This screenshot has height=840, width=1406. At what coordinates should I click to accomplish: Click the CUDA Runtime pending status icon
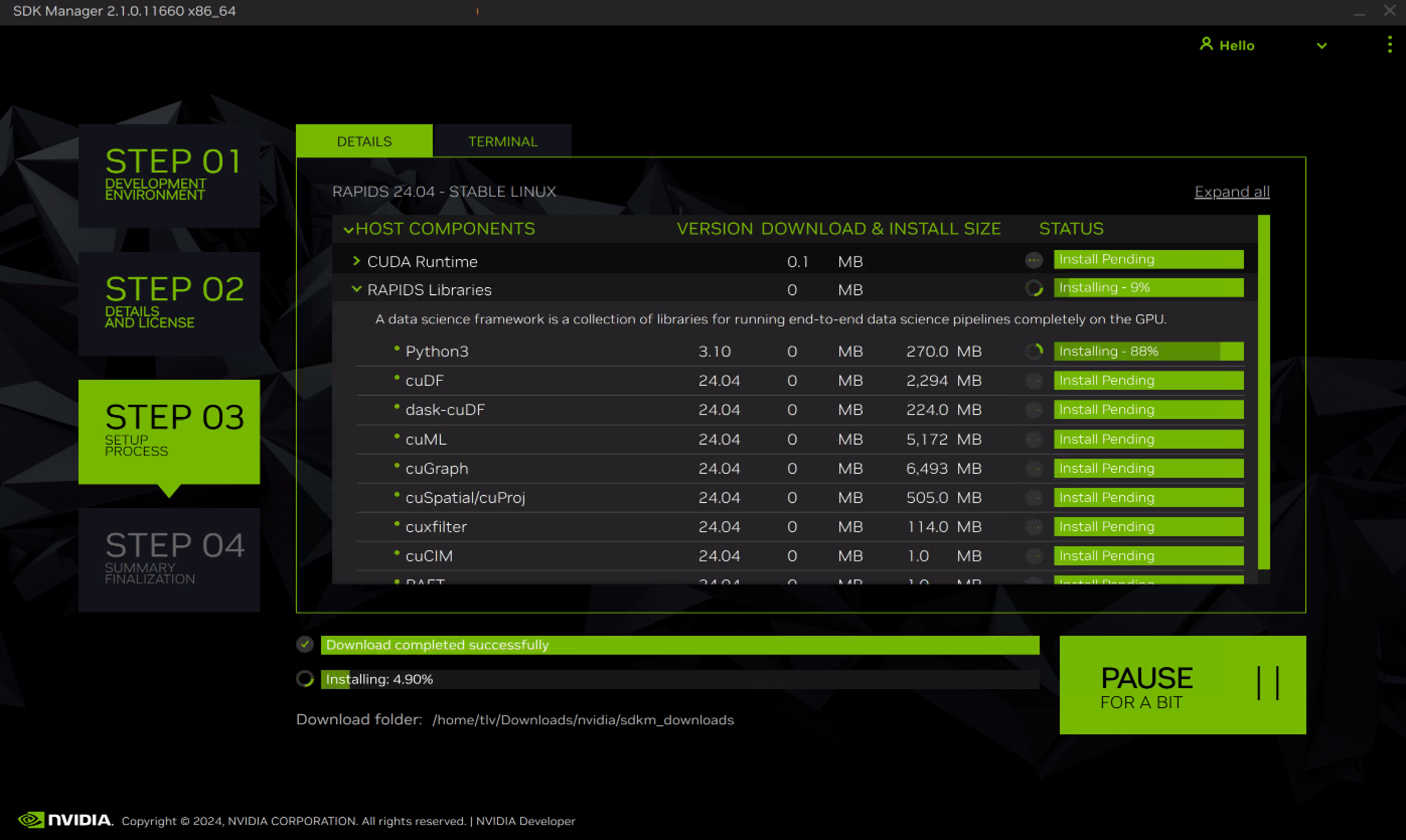pos(1034,261)
